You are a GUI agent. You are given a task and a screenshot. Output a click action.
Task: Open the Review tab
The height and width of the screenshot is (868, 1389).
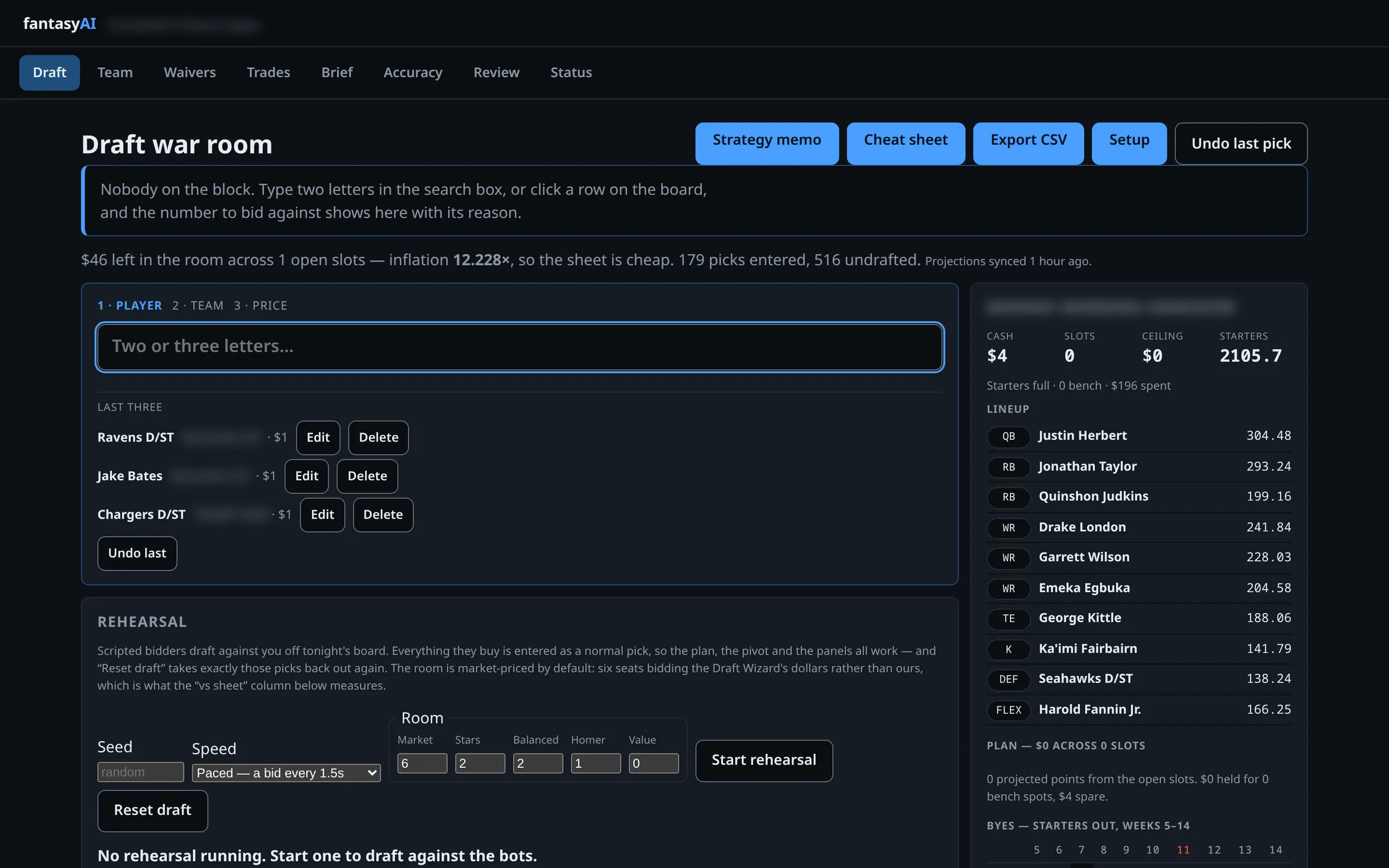pos(496,72)
